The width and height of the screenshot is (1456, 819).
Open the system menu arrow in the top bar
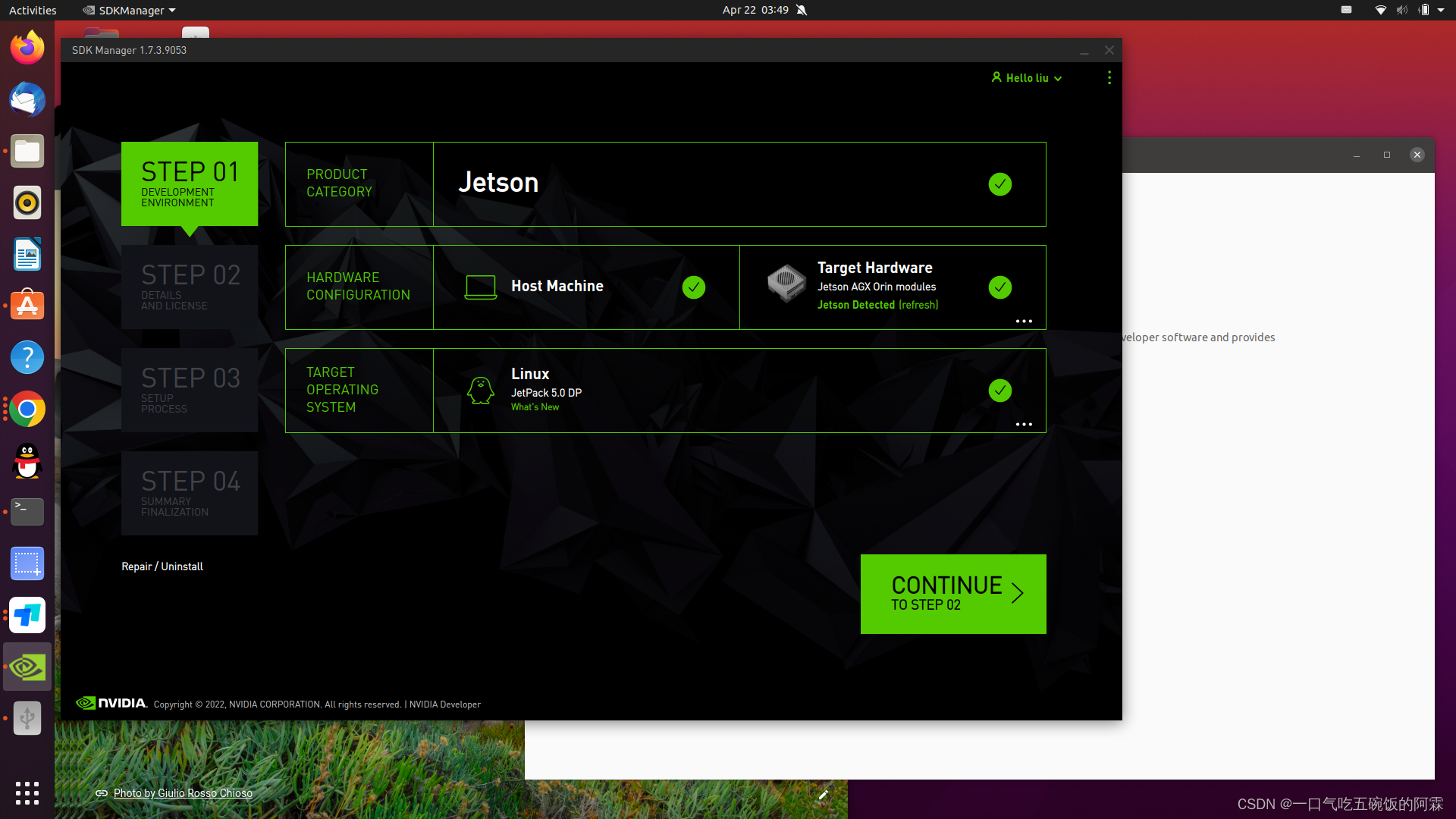pyautogui.click(x=1441, y=10)
